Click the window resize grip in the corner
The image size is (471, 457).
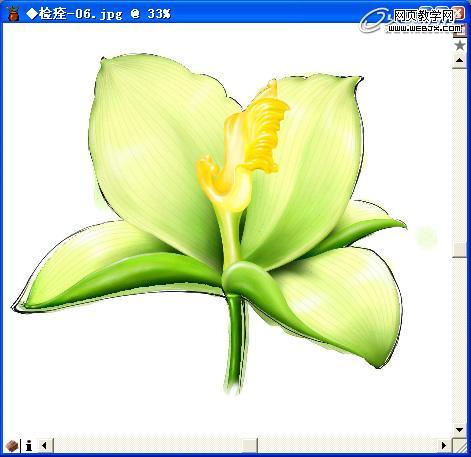click(x=460, y=446)
